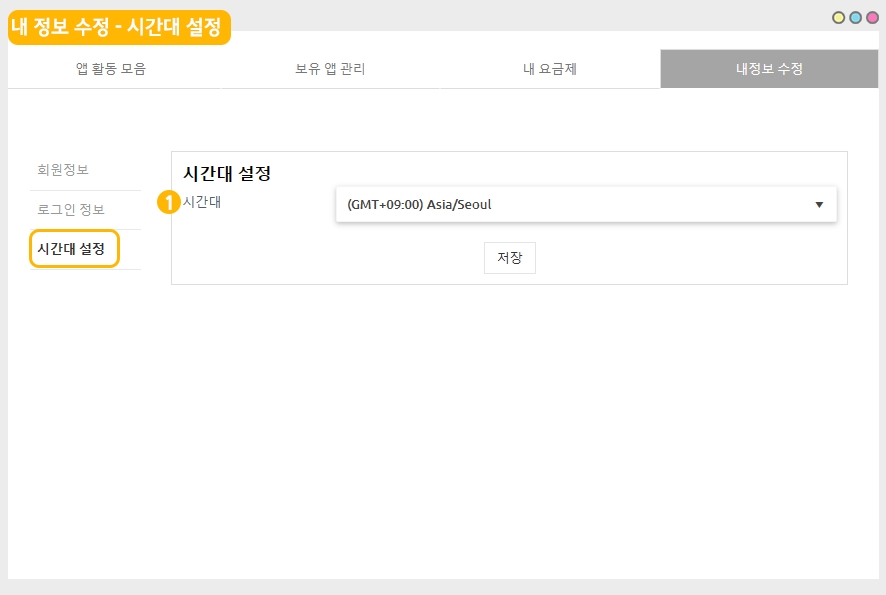
Task: Switch to the 보유 앱 관리 tab
Action: (x=330, y=69)
